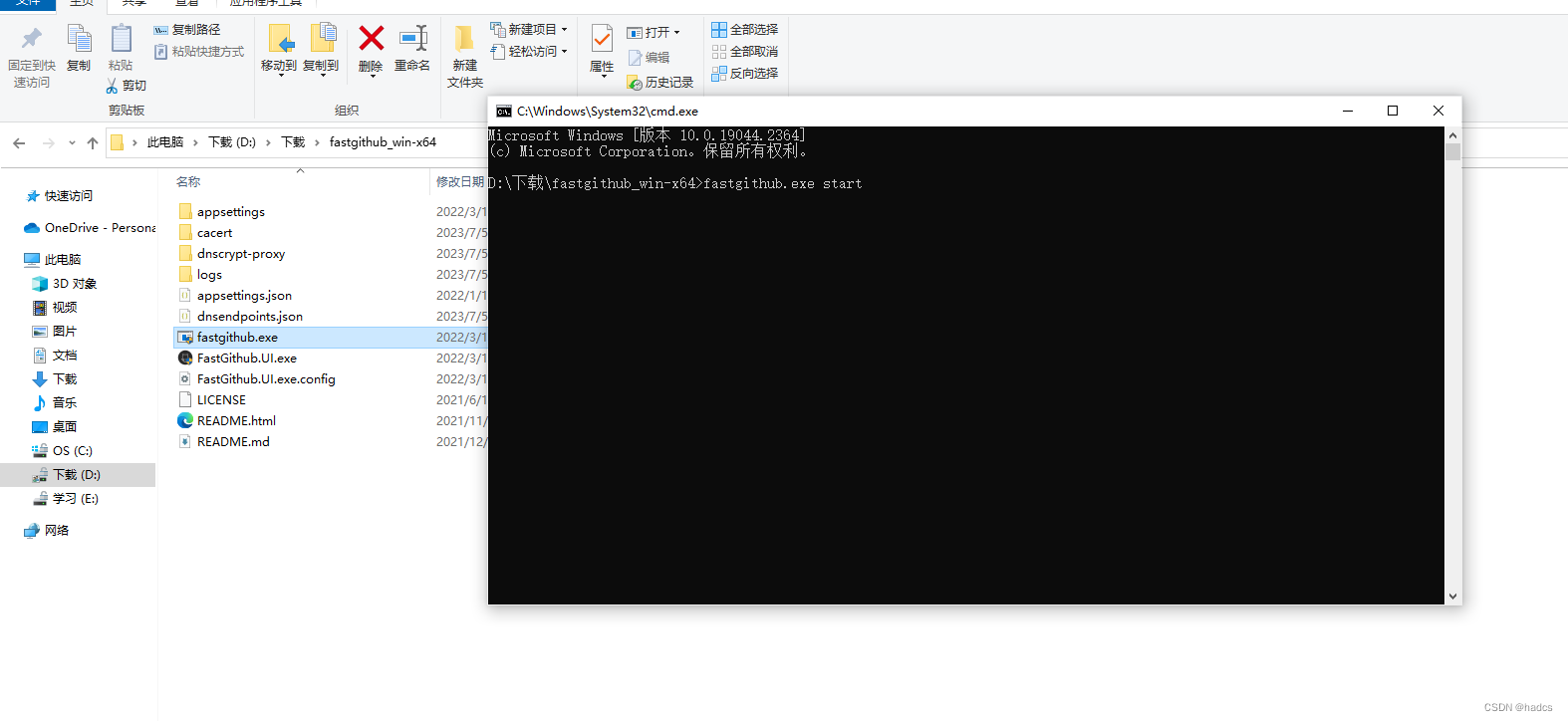Select 文档 folder in the sidebar
Image resolution: width=1568 pixels, height=721 pixels.
55,356
